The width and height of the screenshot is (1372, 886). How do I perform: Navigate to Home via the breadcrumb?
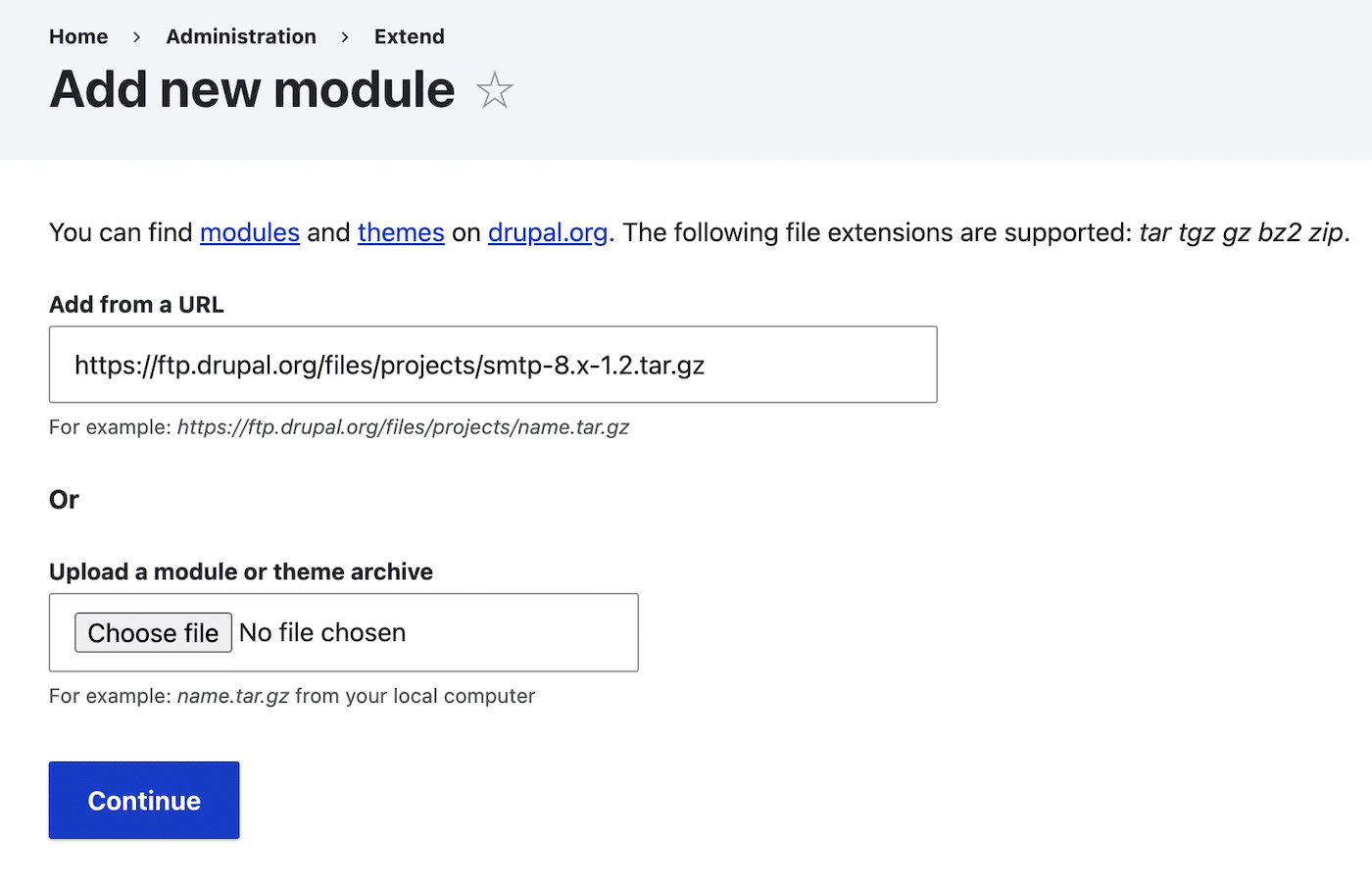pos(77,36)
